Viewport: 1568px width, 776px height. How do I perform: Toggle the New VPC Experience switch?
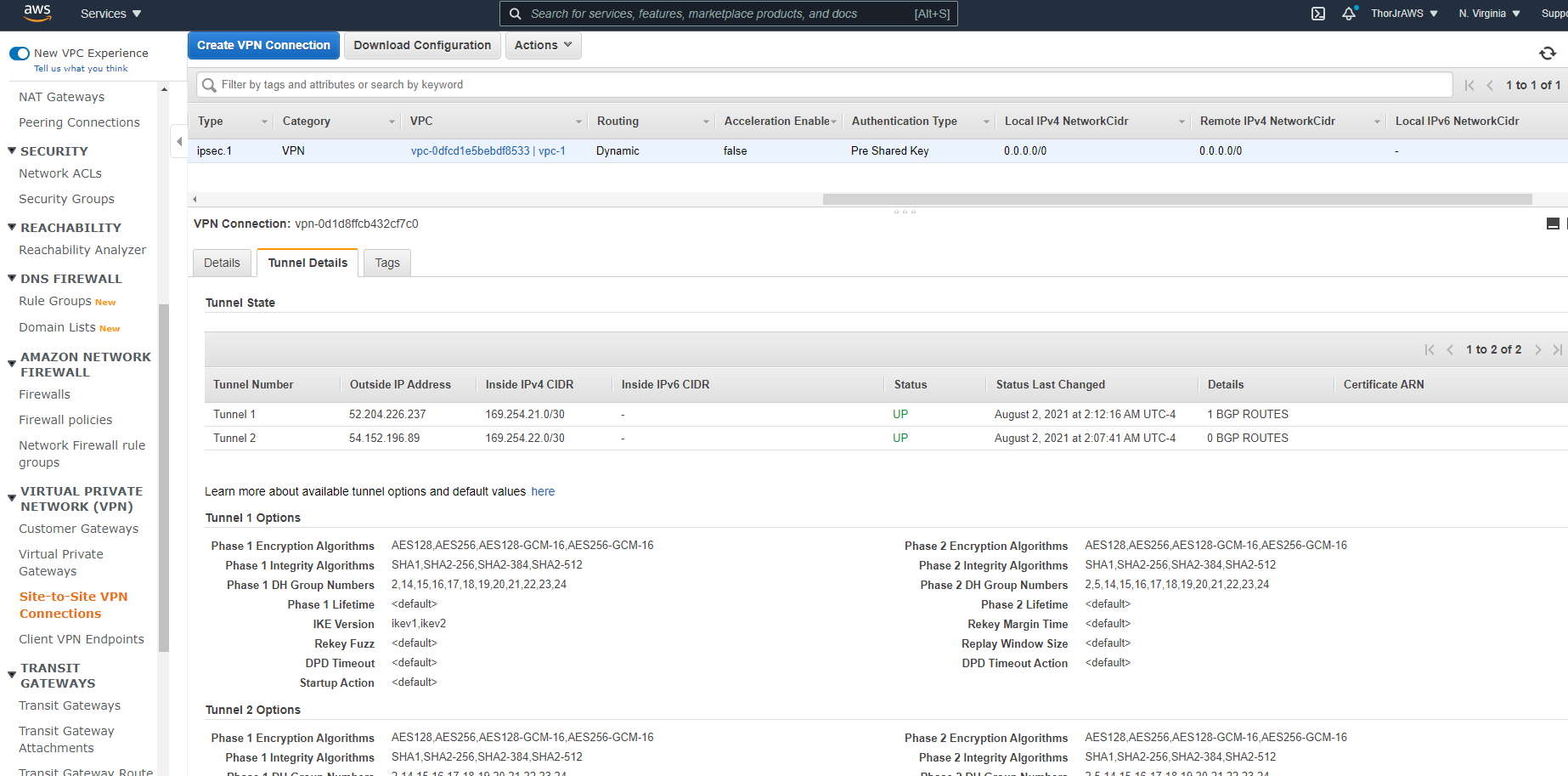click(x=20, y=54)
